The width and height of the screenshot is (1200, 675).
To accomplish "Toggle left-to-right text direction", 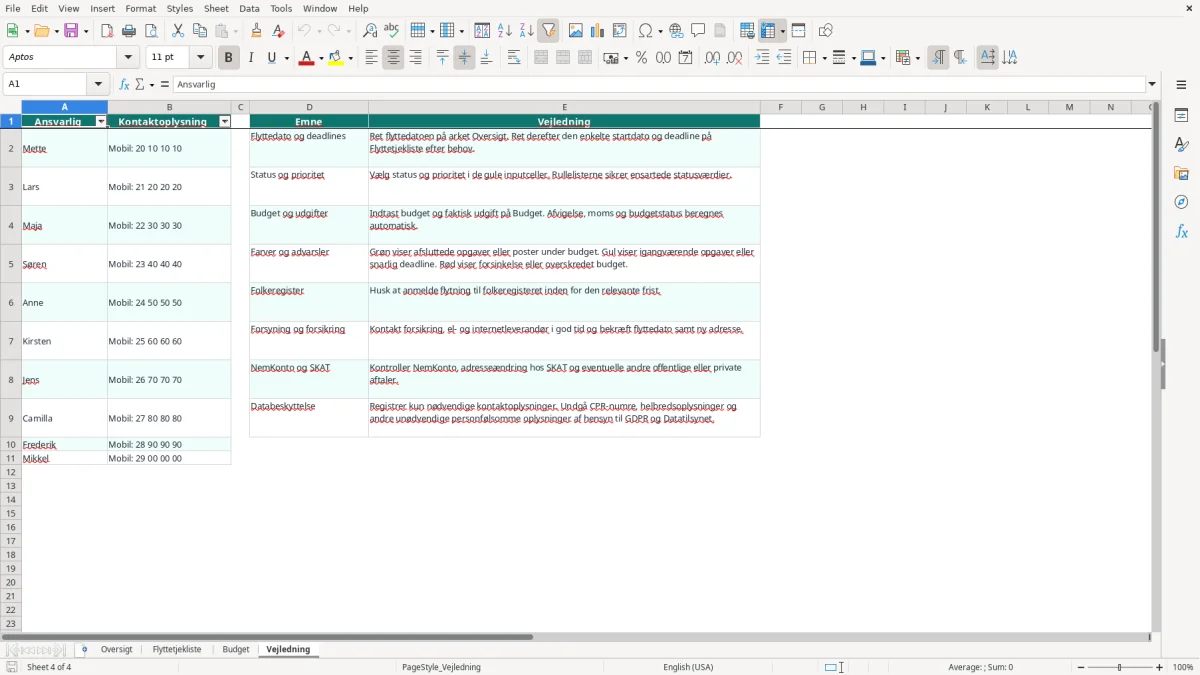I will click(x=938, y=58).
